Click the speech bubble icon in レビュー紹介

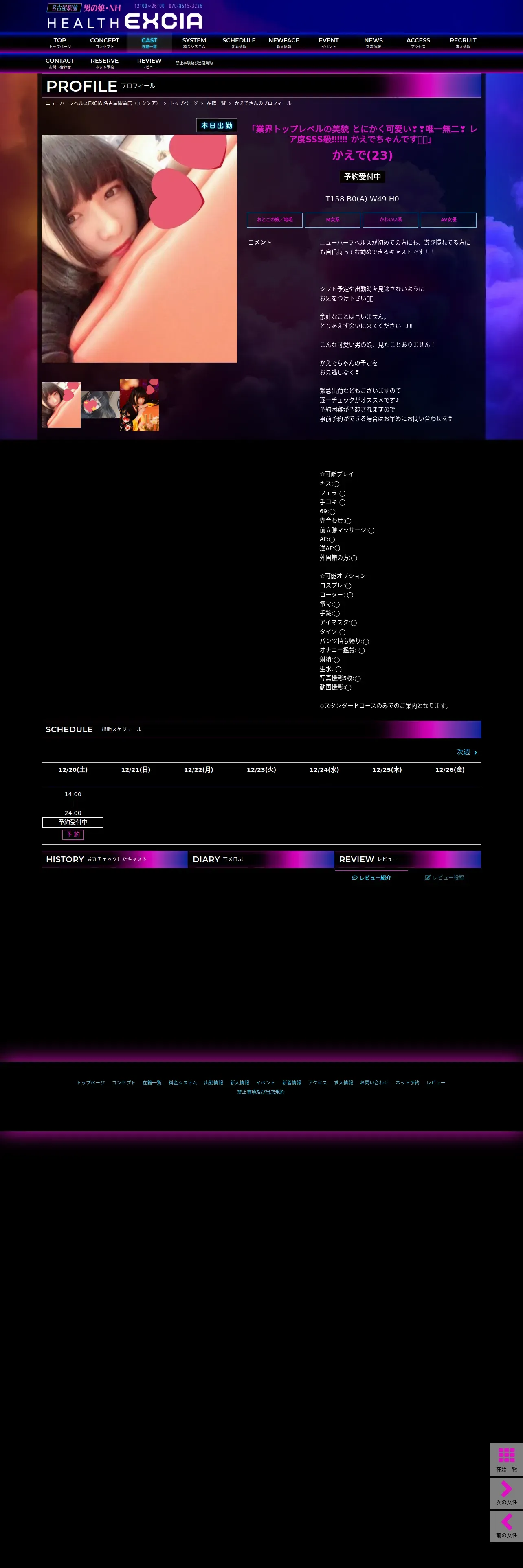pyautogui.click(x=354, y=878)
